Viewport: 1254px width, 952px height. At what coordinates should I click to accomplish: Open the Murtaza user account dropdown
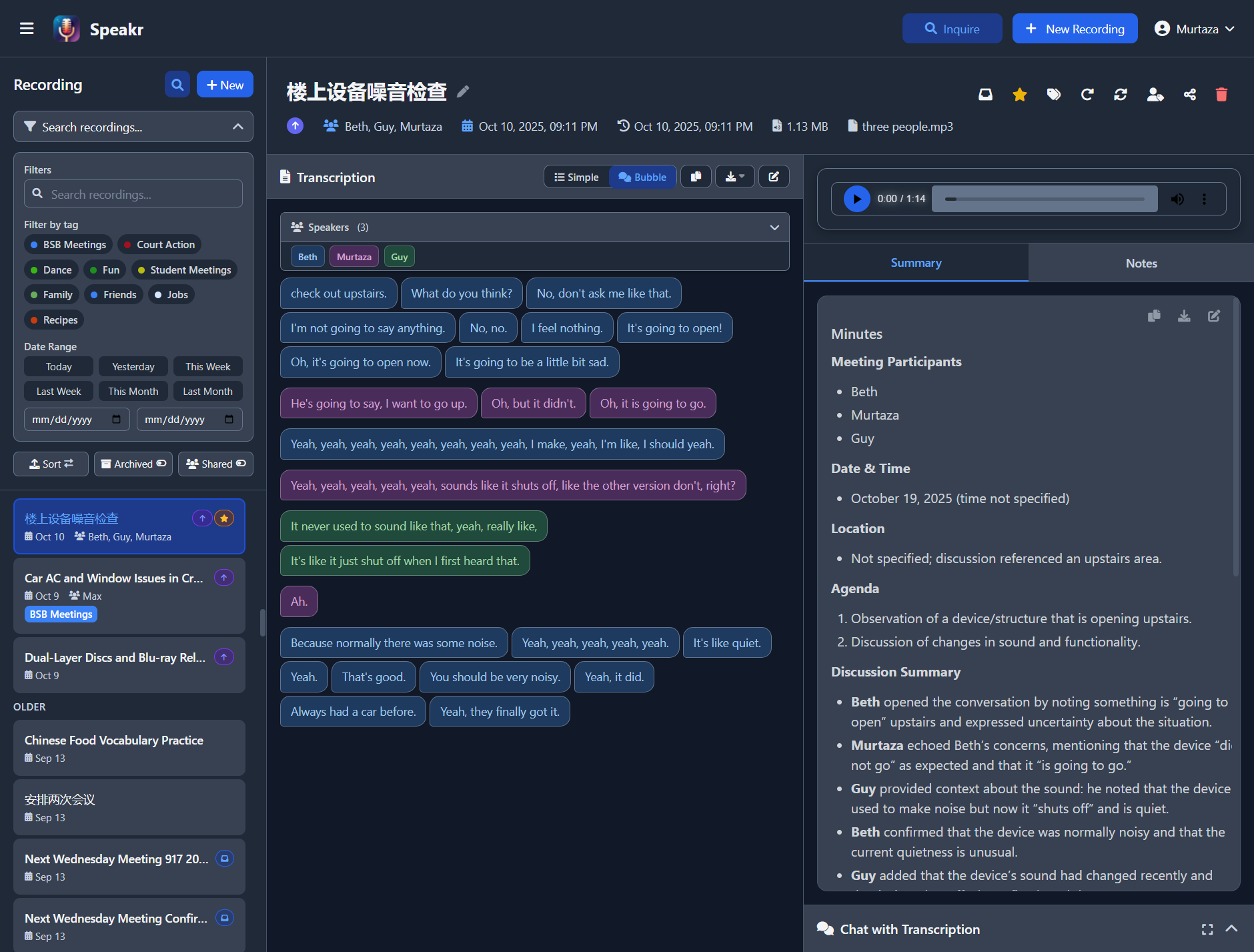[1195, 29]
